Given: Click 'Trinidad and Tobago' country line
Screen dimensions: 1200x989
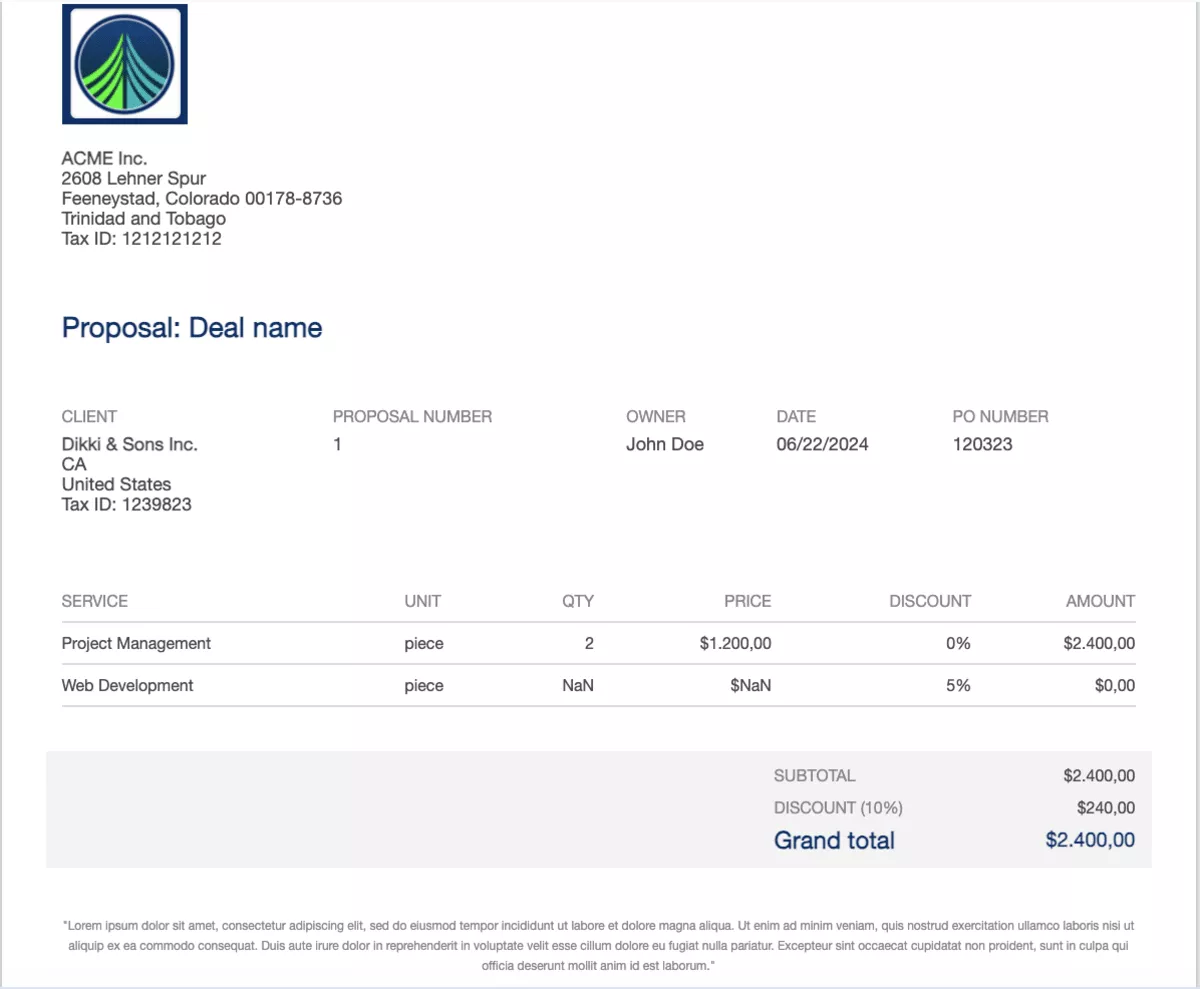Looking at the screenshot, I should click(144, 218).
